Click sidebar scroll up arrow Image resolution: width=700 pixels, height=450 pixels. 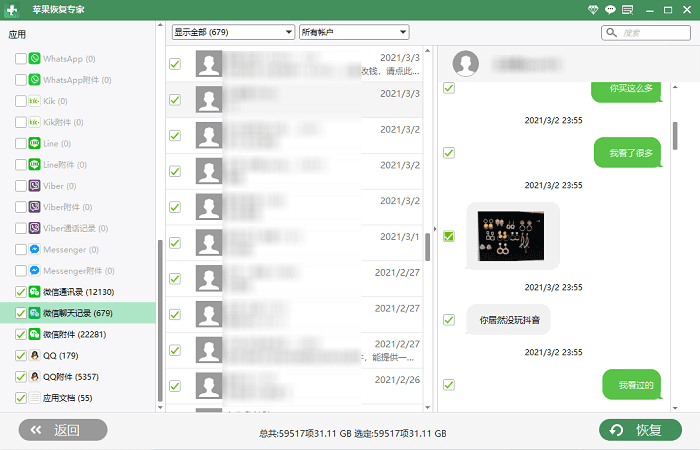(160, 25)
